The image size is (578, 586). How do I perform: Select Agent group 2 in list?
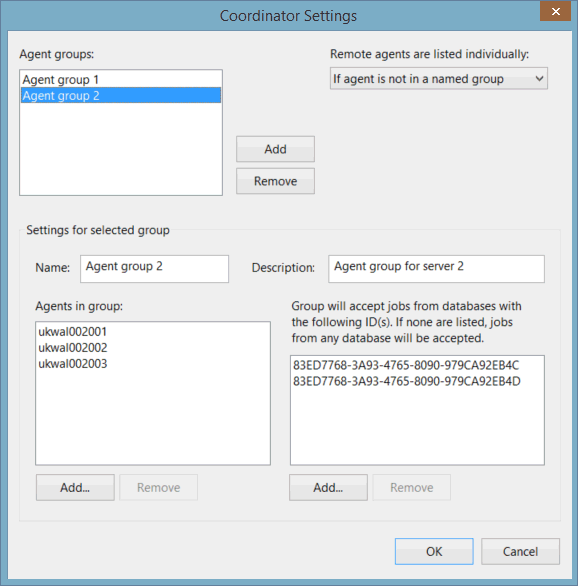point(121,96)
